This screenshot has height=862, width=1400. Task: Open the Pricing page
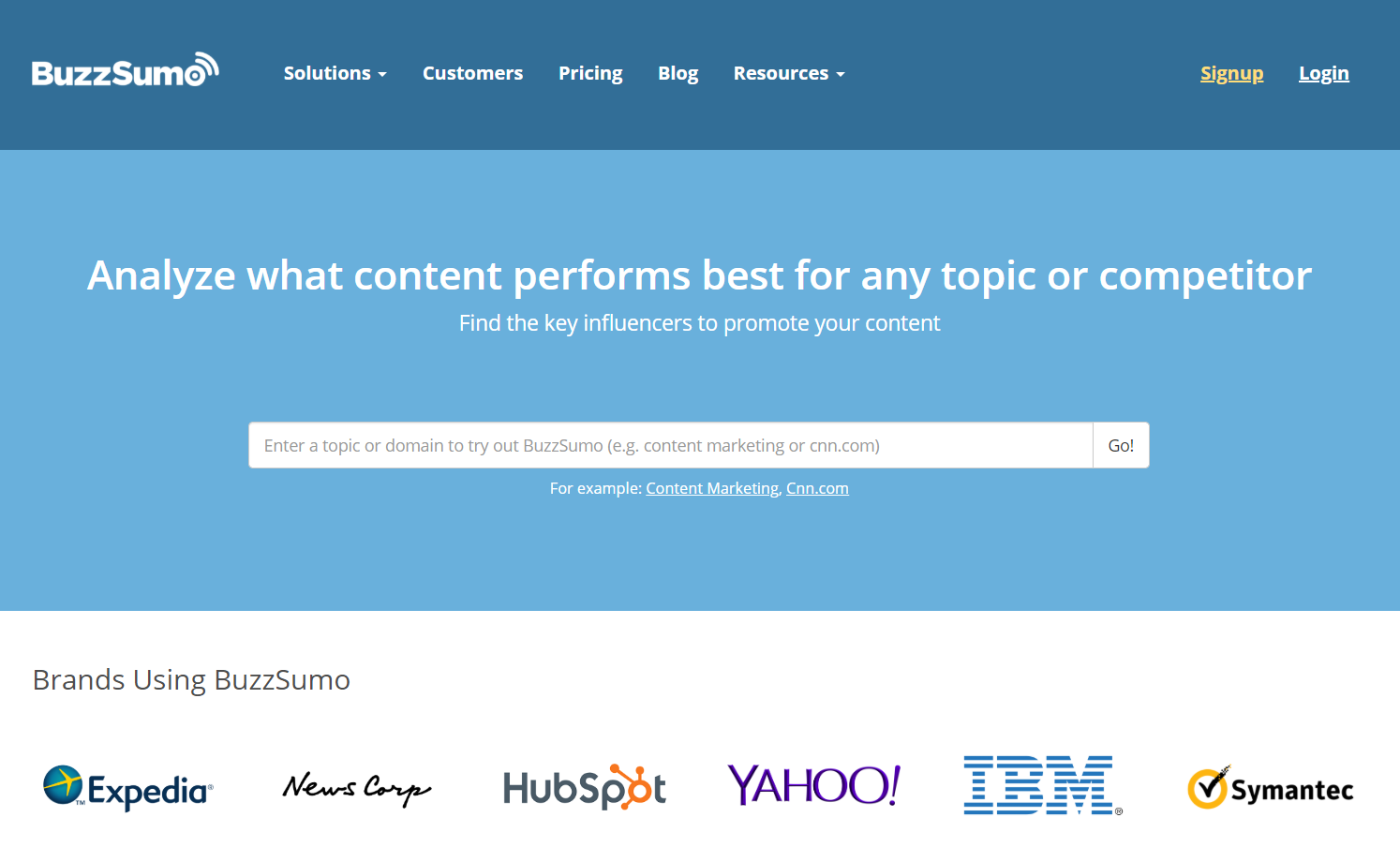coord(590,73)
